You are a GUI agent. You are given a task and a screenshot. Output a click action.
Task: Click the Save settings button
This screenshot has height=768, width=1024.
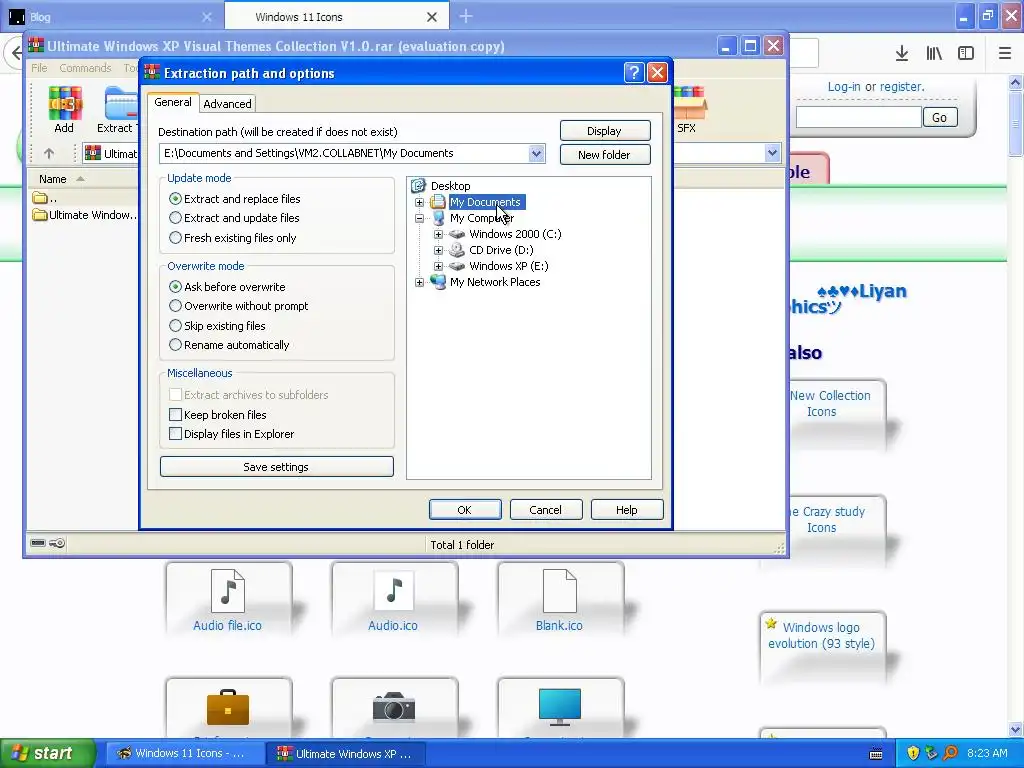point(276,467)
